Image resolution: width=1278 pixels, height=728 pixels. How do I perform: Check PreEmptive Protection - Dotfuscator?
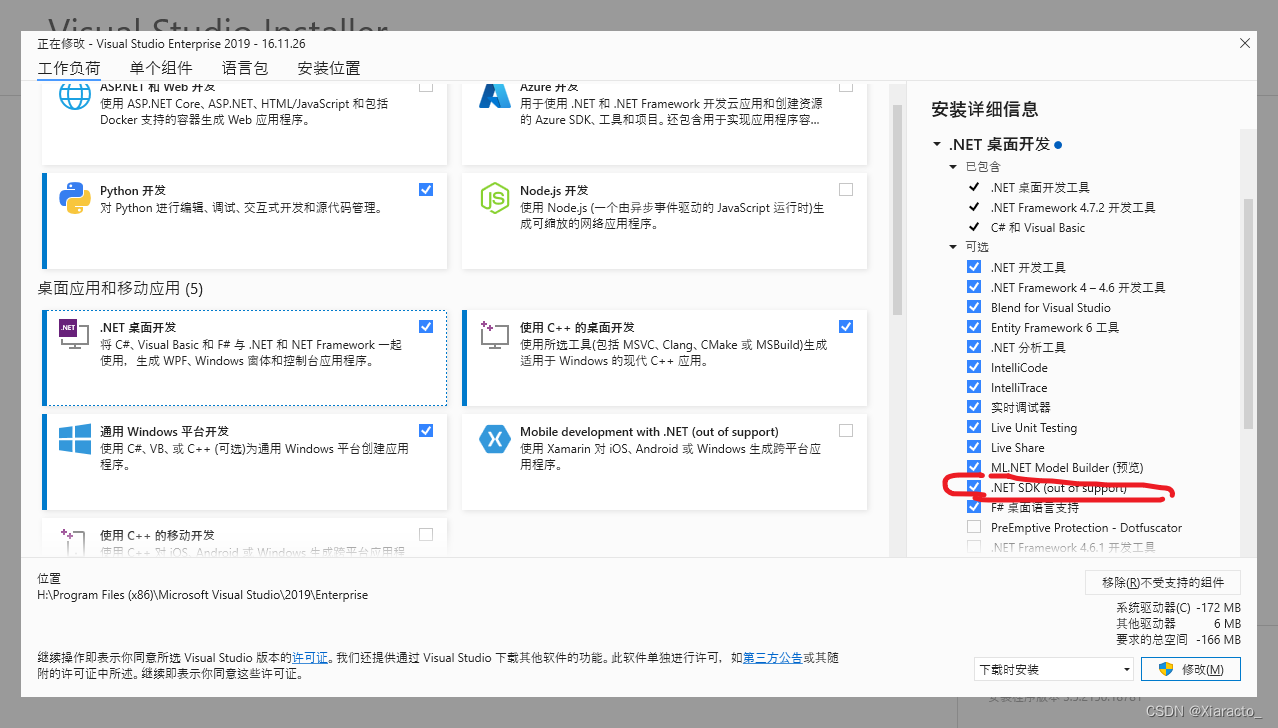point(973,527)
